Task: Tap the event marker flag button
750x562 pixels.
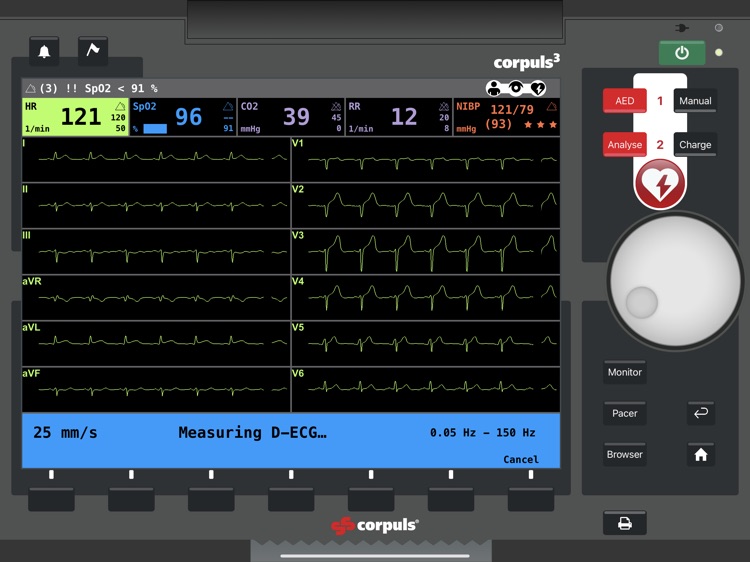Action: (x=93, y=50)
